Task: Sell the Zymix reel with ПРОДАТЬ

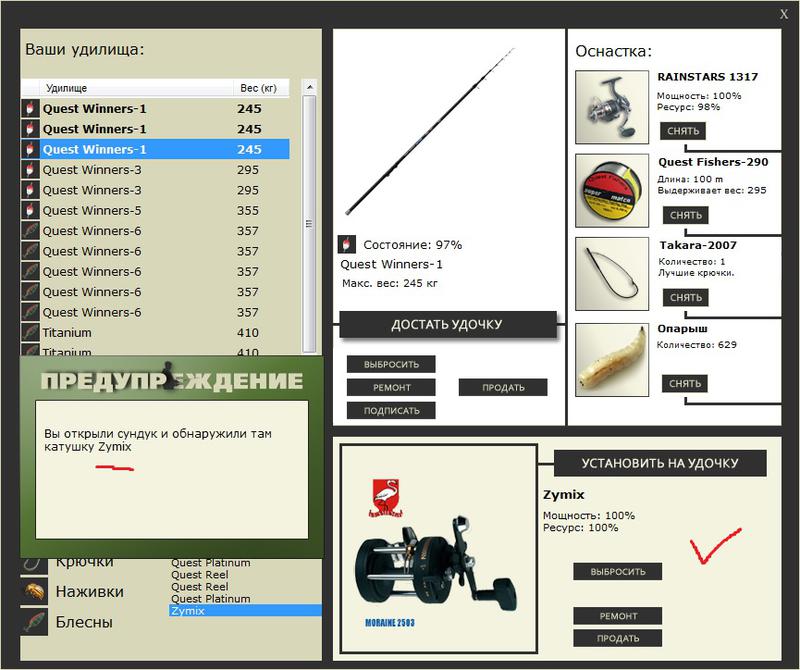Action: pyautogui.click(x=618, y=638)
